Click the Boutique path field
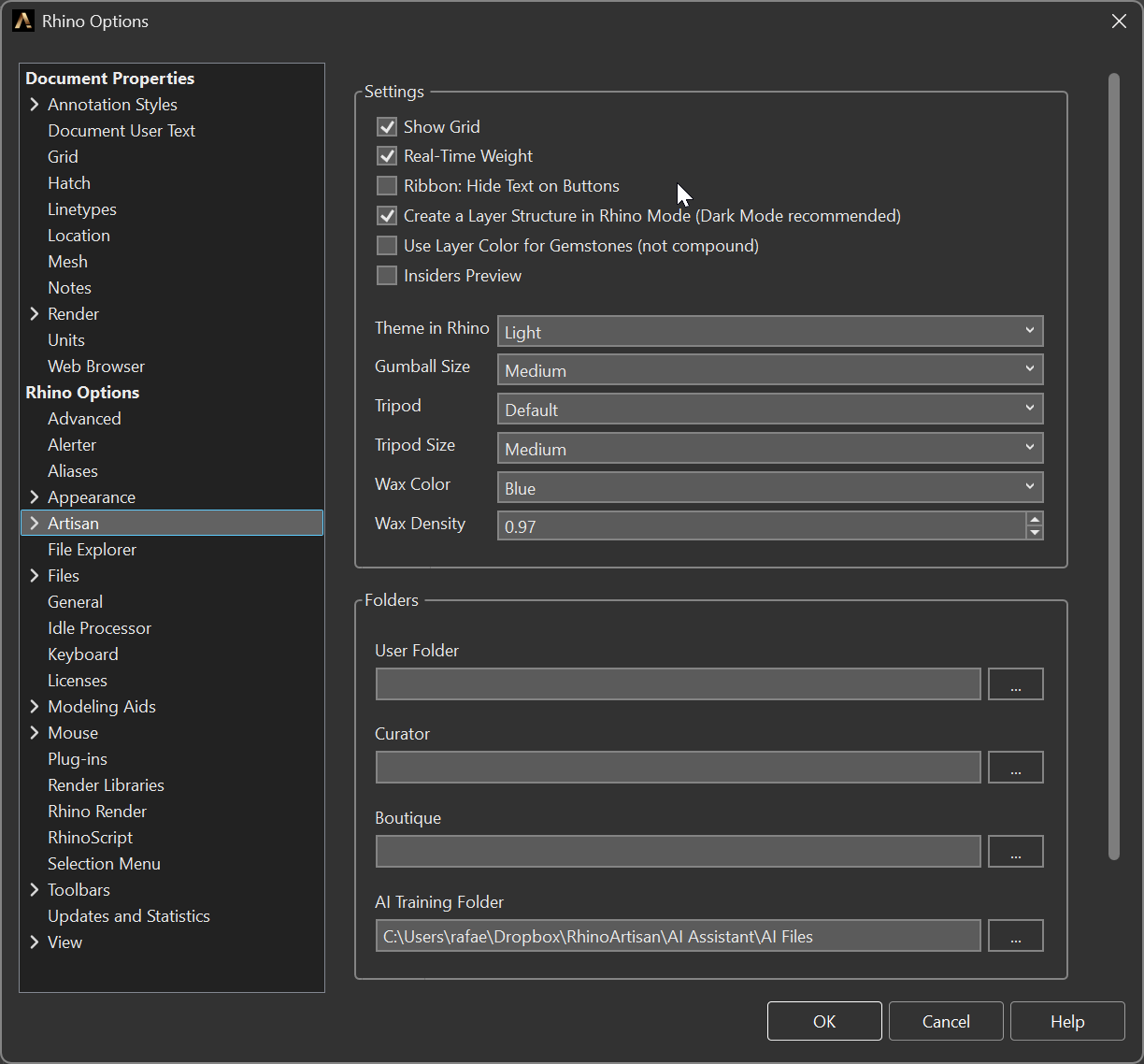Viewport: 1144px width, 1064px height. click(678, 852)
